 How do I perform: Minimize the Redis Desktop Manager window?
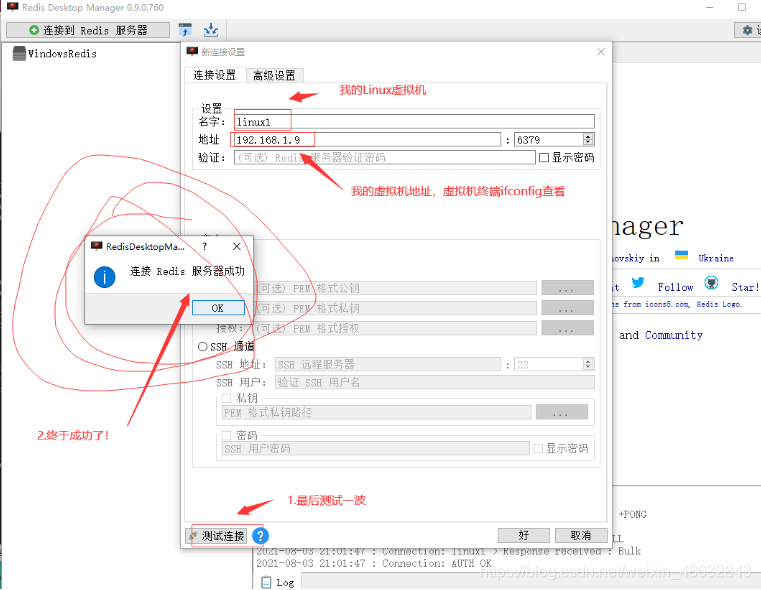pos(710,7)
